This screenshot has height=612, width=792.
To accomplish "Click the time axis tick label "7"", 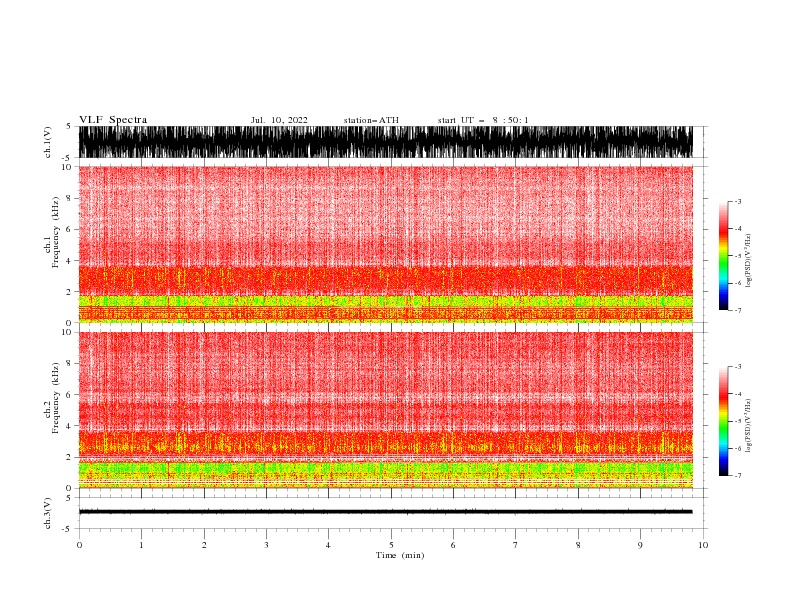I will point(515,545).
